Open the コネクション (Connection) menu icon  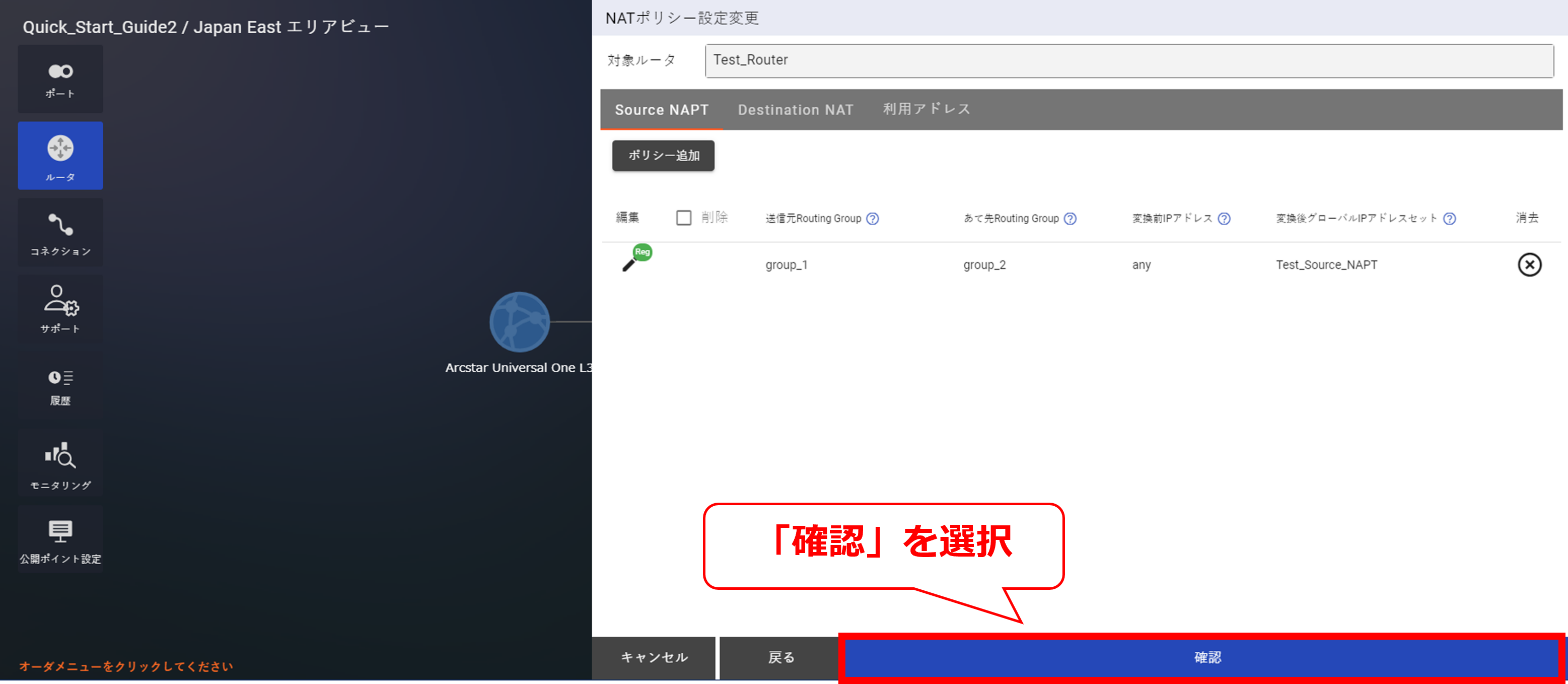[60, 233]
